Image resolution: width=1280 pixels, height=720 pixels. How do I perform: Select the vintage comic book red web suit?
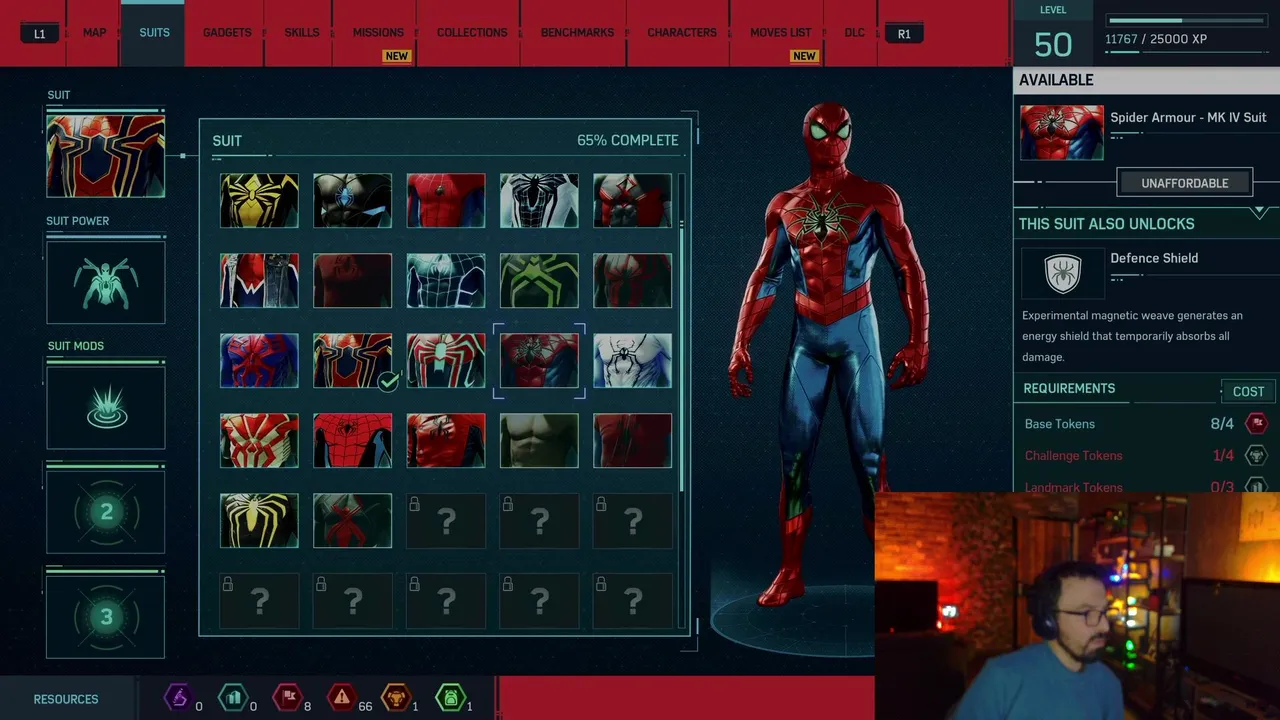coord(352,440)
